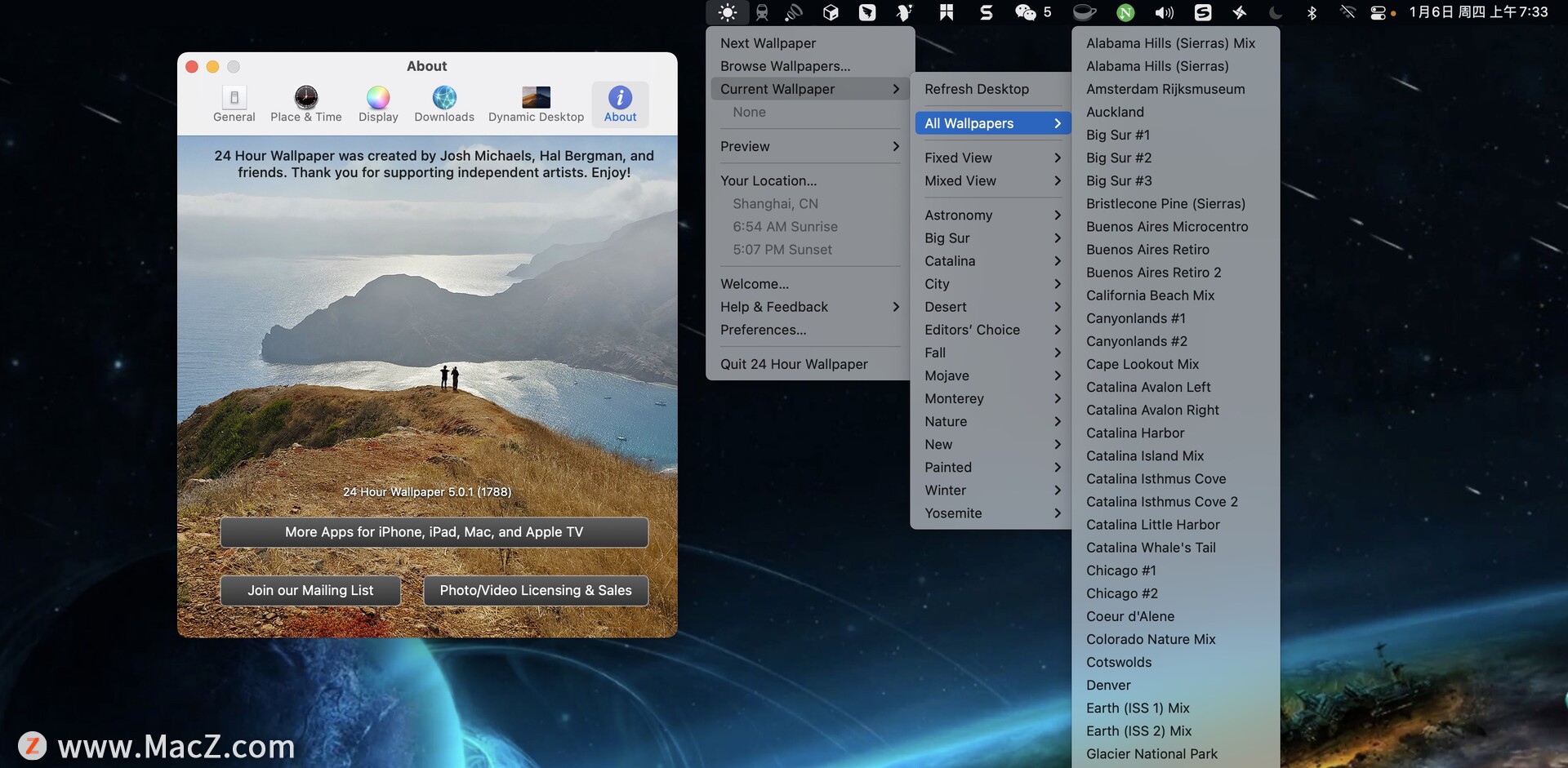Click the Sogou S input method icon

[1203, 12]
